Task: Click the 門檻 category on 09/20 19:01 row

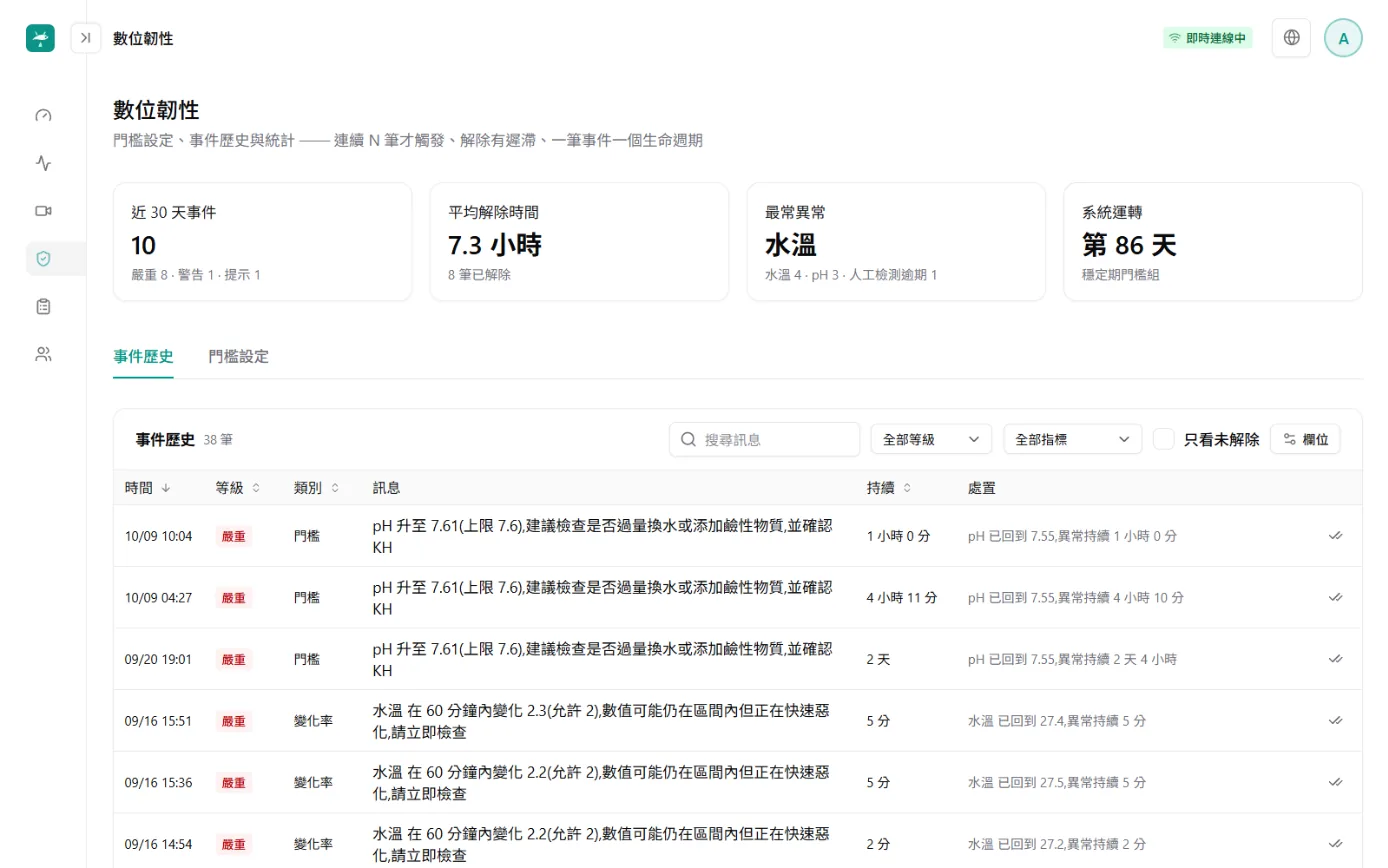Action: (307, 659)
